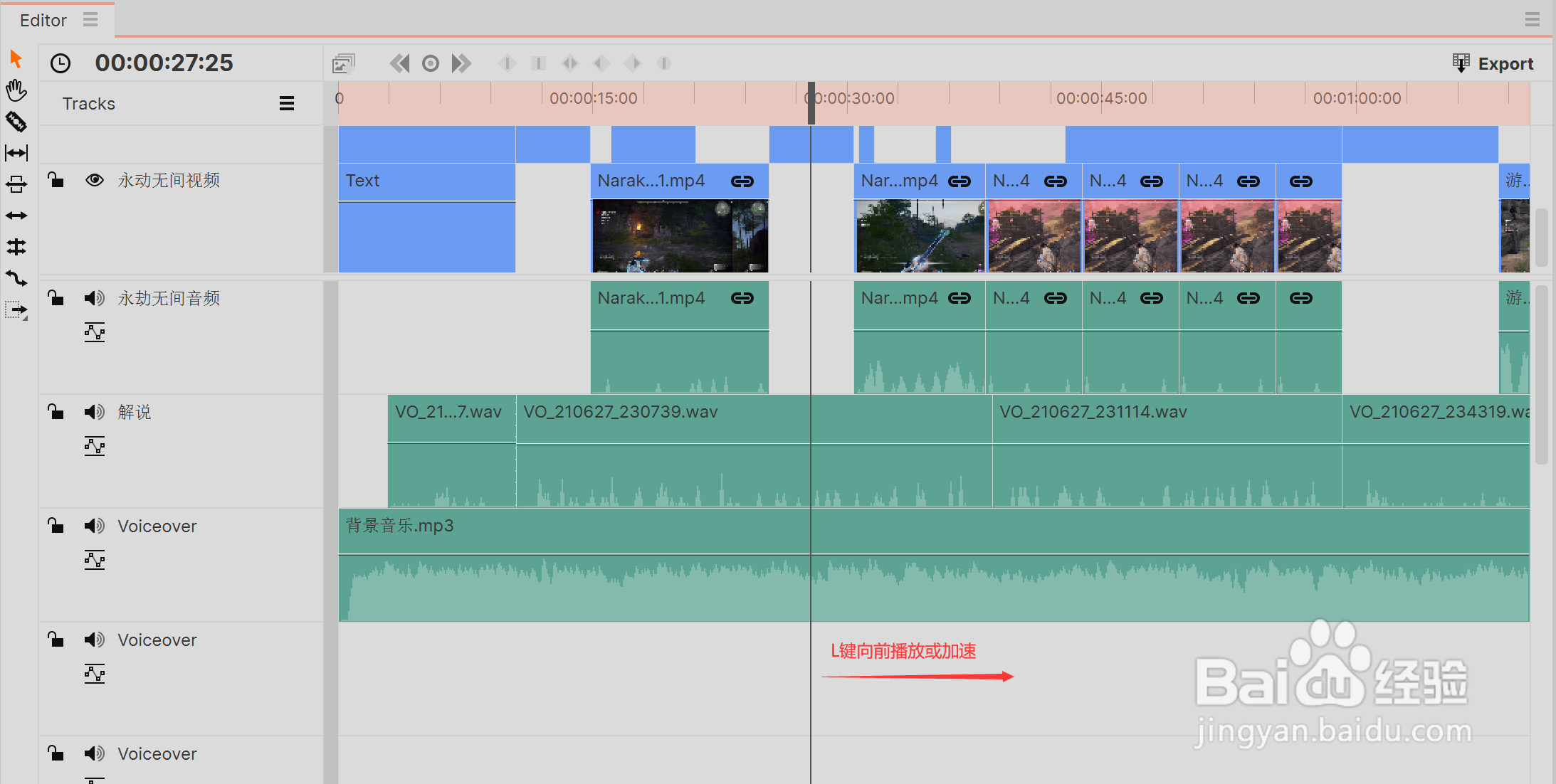This screenshot has height=784, width=1556.
Task: Open the Editor tab menu
Action: pyautogui.click(x=90, y=20)
